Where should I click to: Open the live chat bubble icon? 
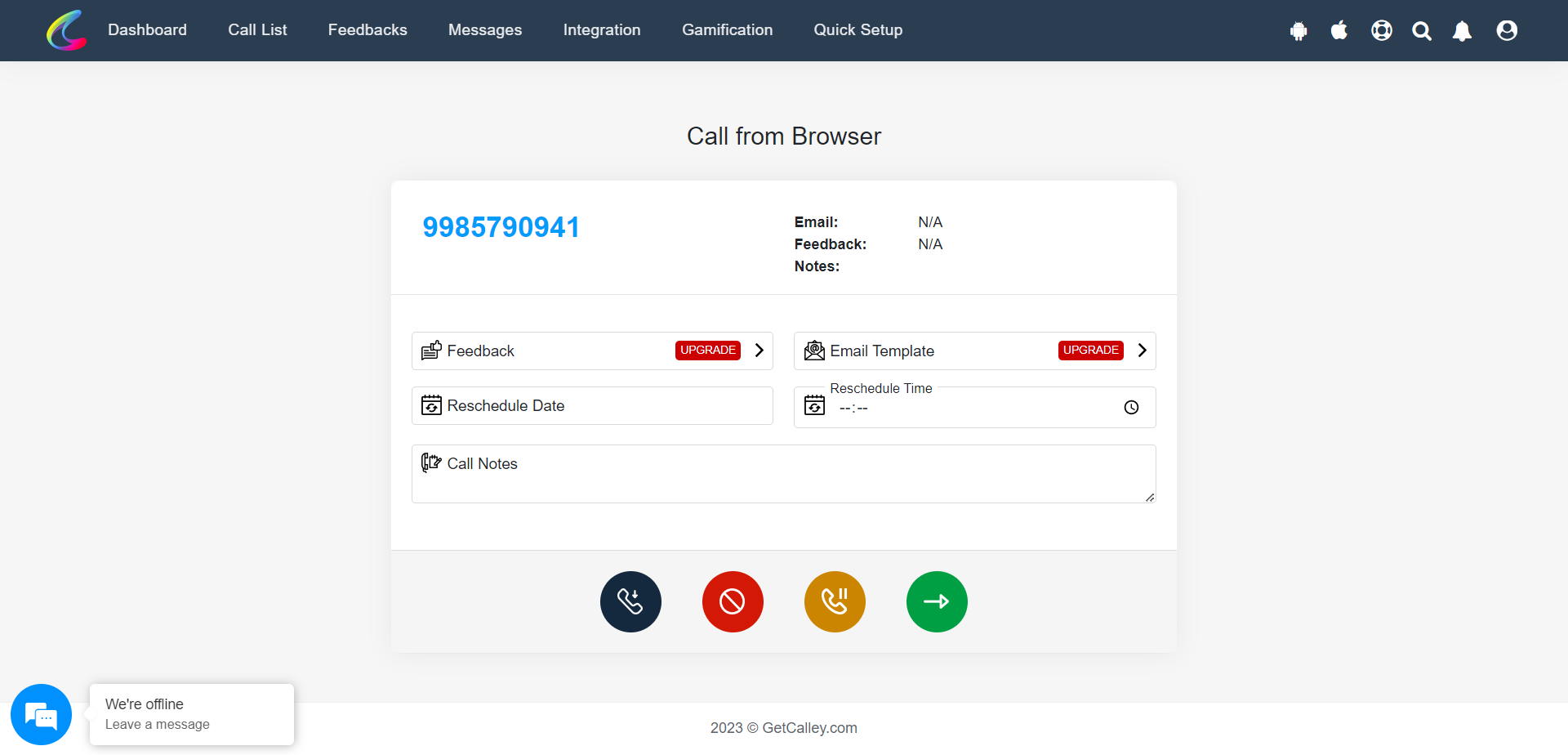pyautogui.click(x=41, y=714)
